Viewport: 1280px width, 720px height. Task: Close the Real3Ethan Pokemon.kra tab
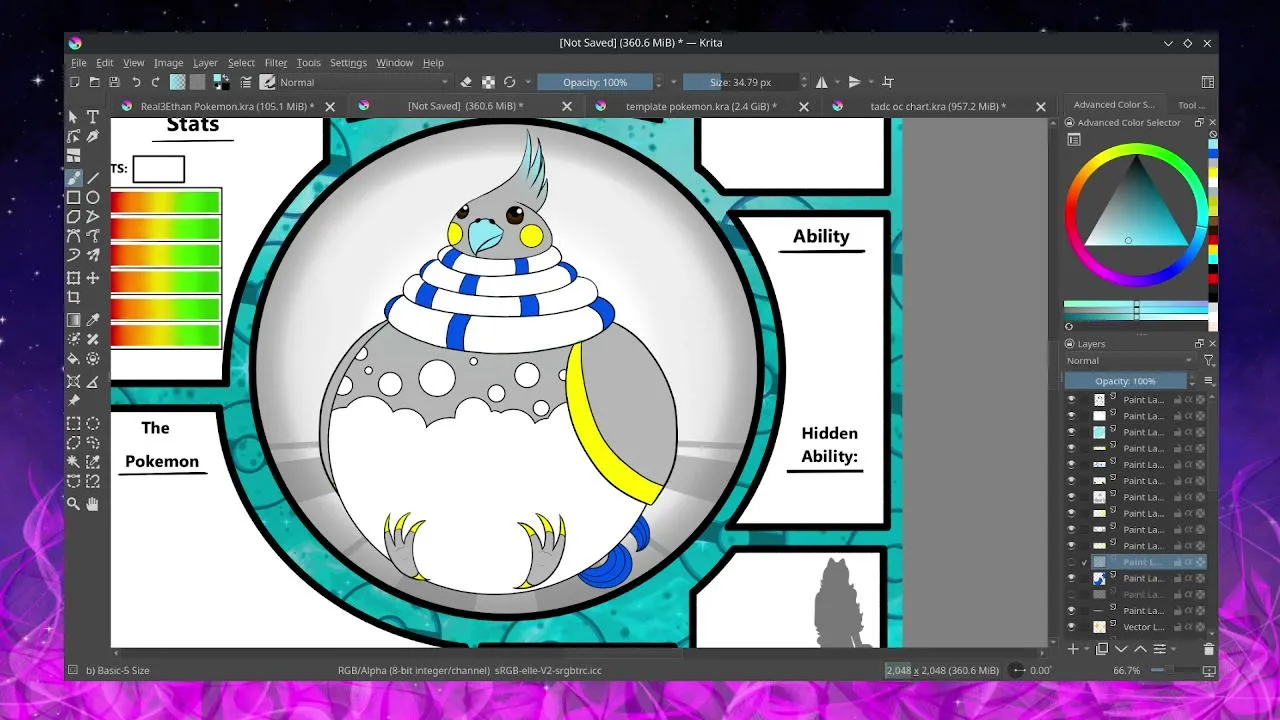click(x=330, y=106)
